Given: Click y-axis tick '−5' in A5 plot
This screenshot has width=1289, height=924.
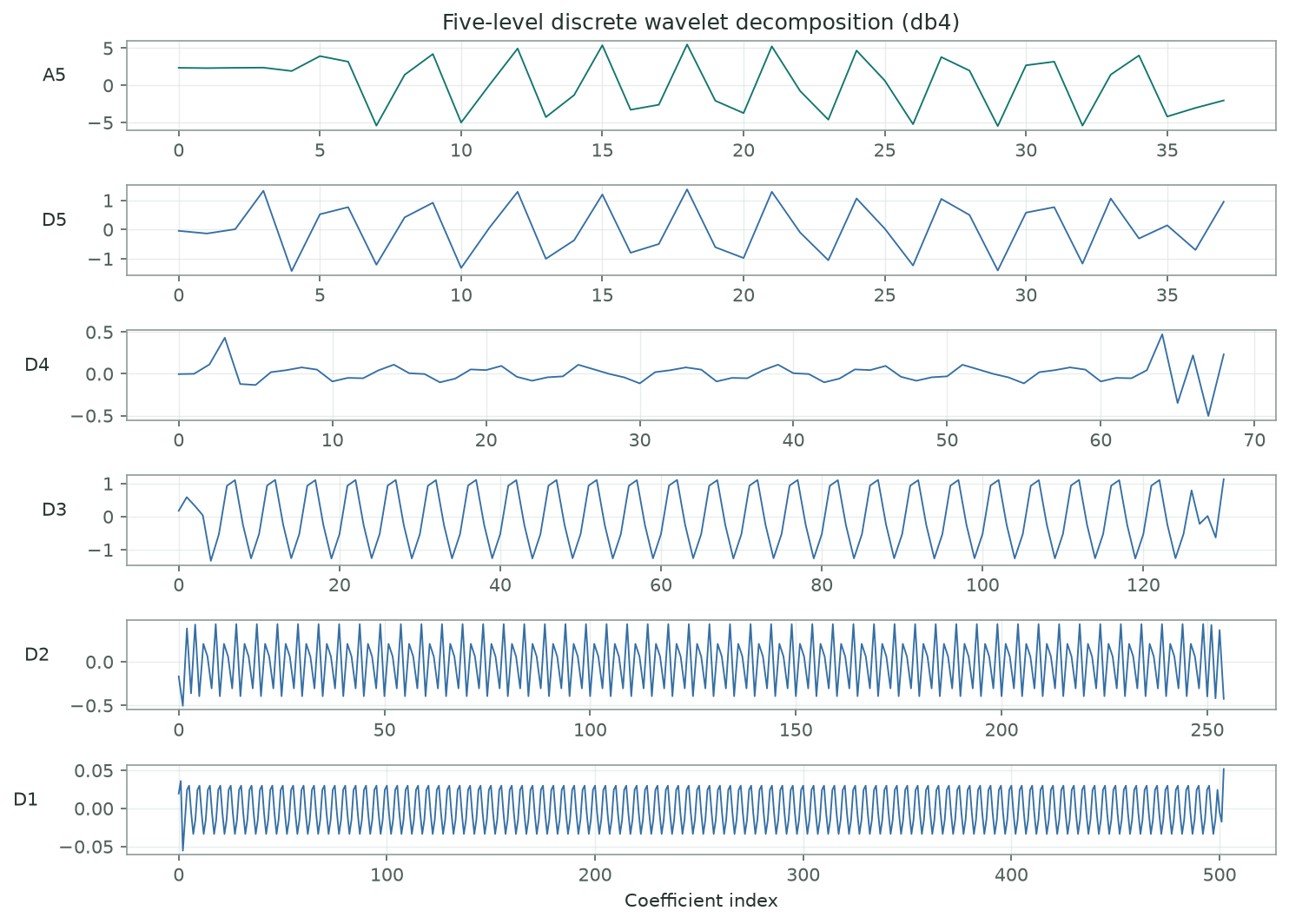Looking at the screenshot, I should coord(102,122).
